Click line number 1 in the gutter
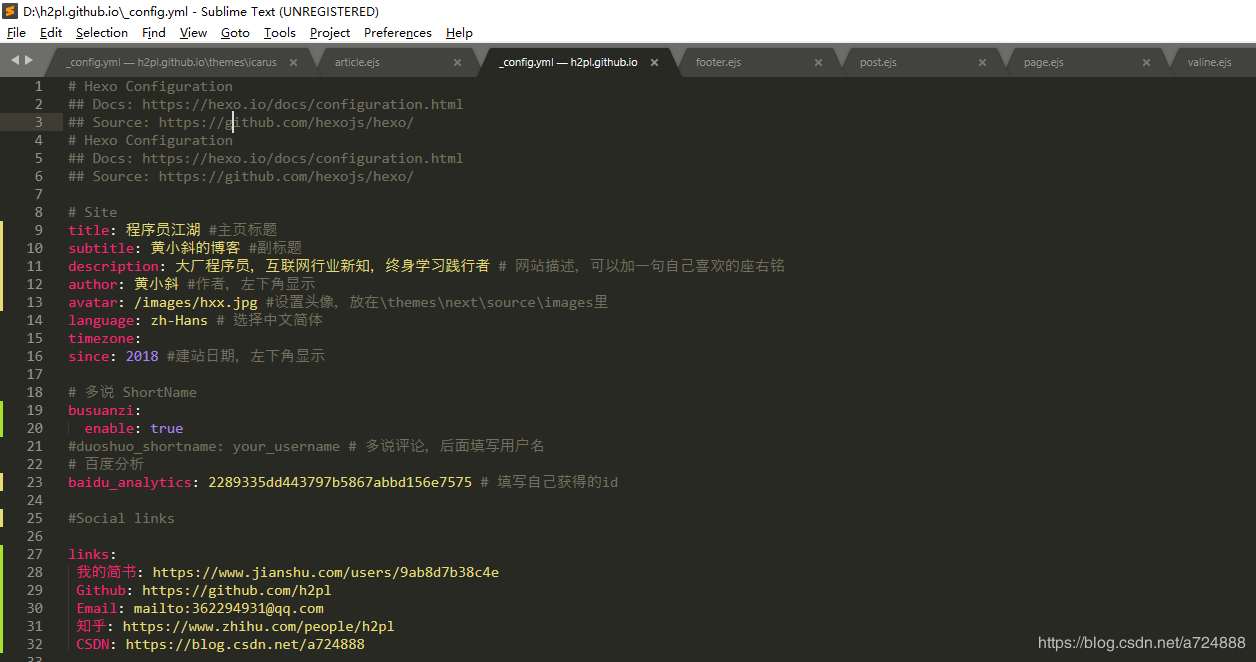This screenshot has height=662, width=1256. tap(39, 86)
